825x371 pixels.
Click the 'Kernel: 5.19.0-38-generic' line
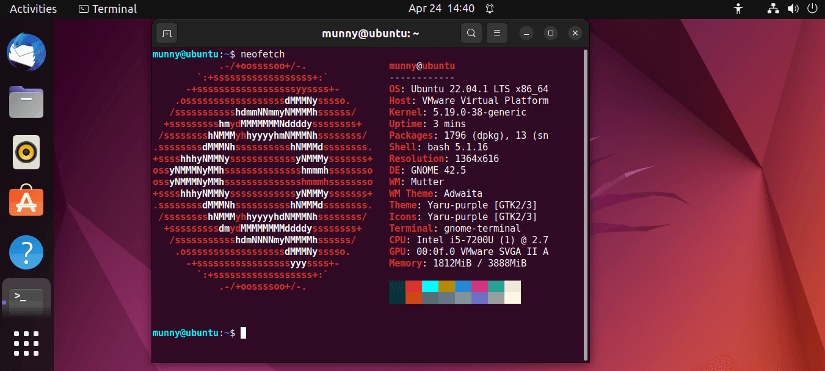tap(458, 112)
